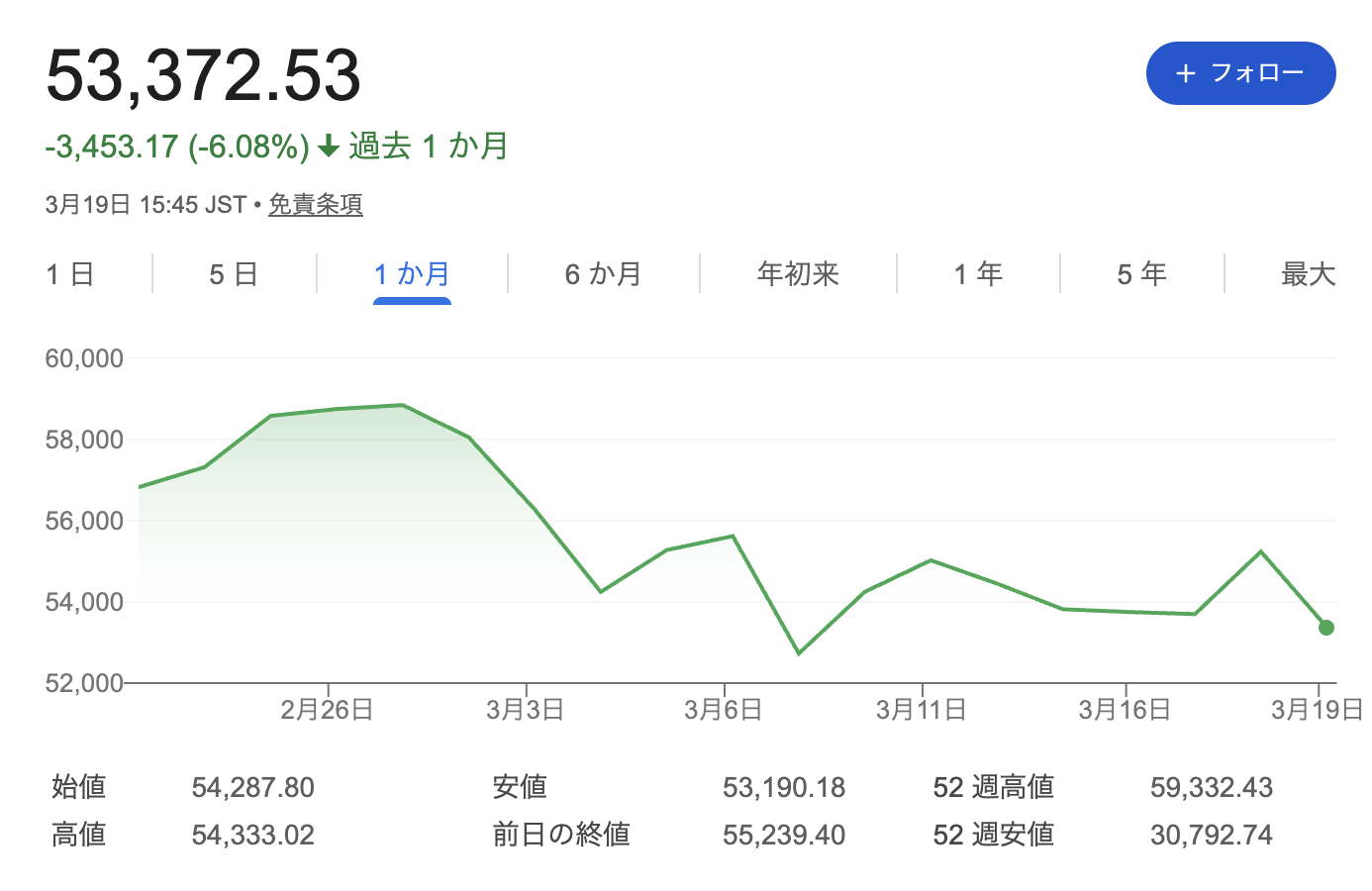1372x891 pixels.
Task: Switch to the 5 日 range tab
Action: [x=234, y=274]
